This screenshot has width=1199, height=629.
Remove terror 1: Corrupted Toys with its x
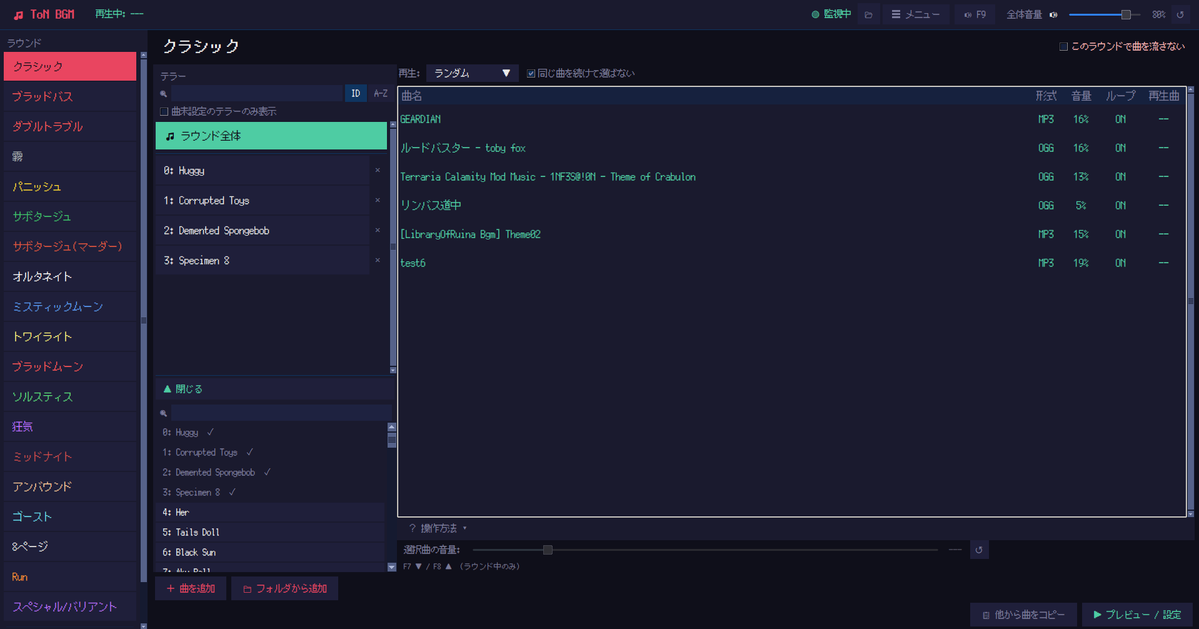tap(378, 200)
